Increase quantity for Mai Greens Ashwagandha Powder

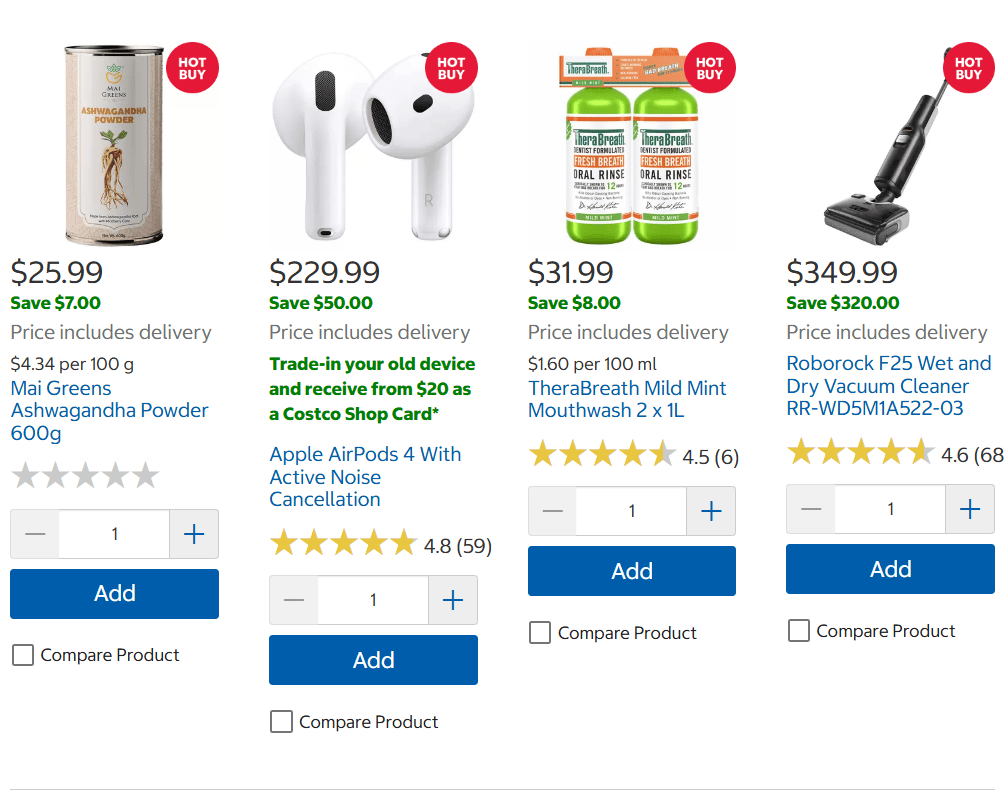[x=194, y=534]
